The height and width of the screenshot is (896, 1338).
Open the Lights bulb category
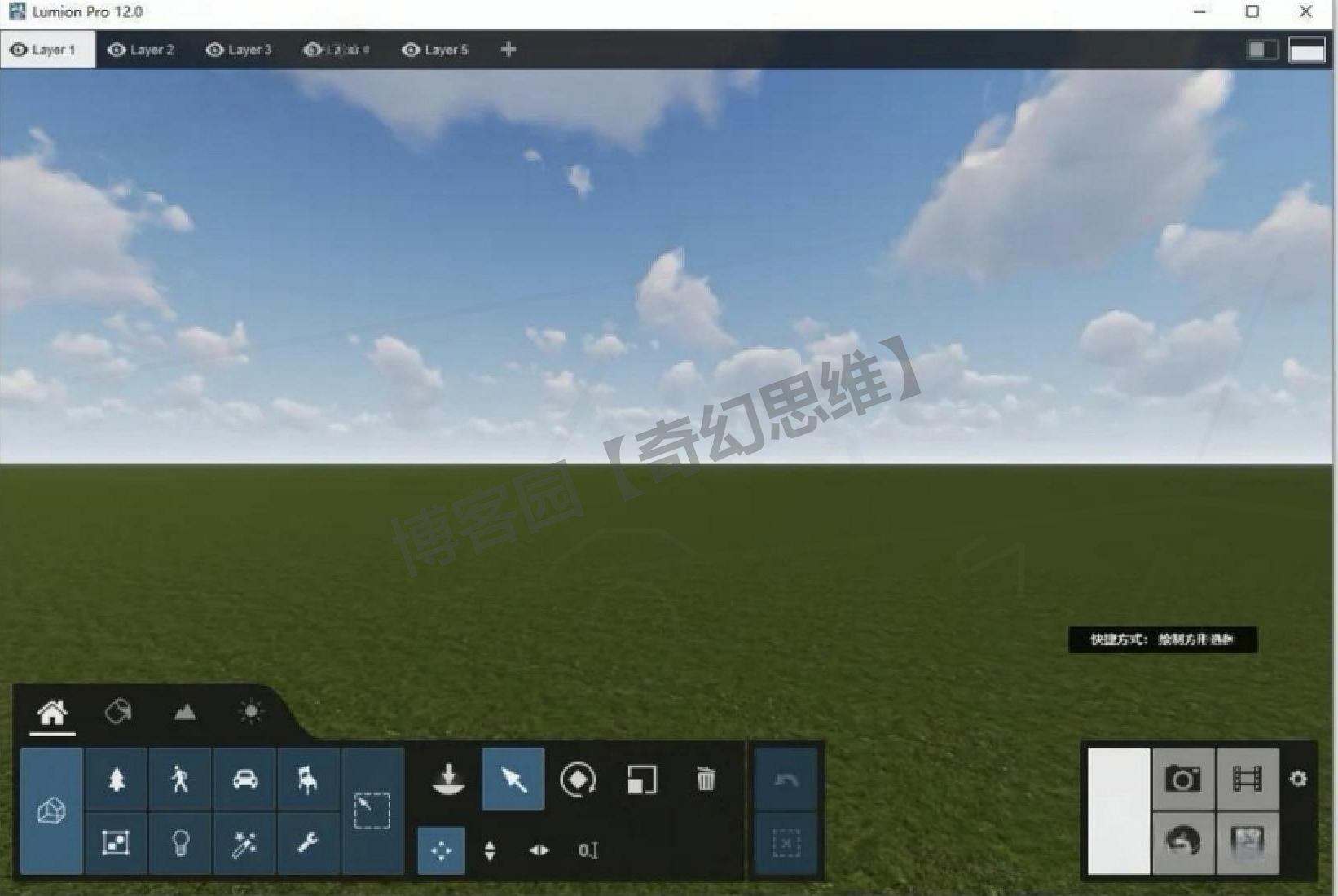pyautogui.click(x=180, y=843)
